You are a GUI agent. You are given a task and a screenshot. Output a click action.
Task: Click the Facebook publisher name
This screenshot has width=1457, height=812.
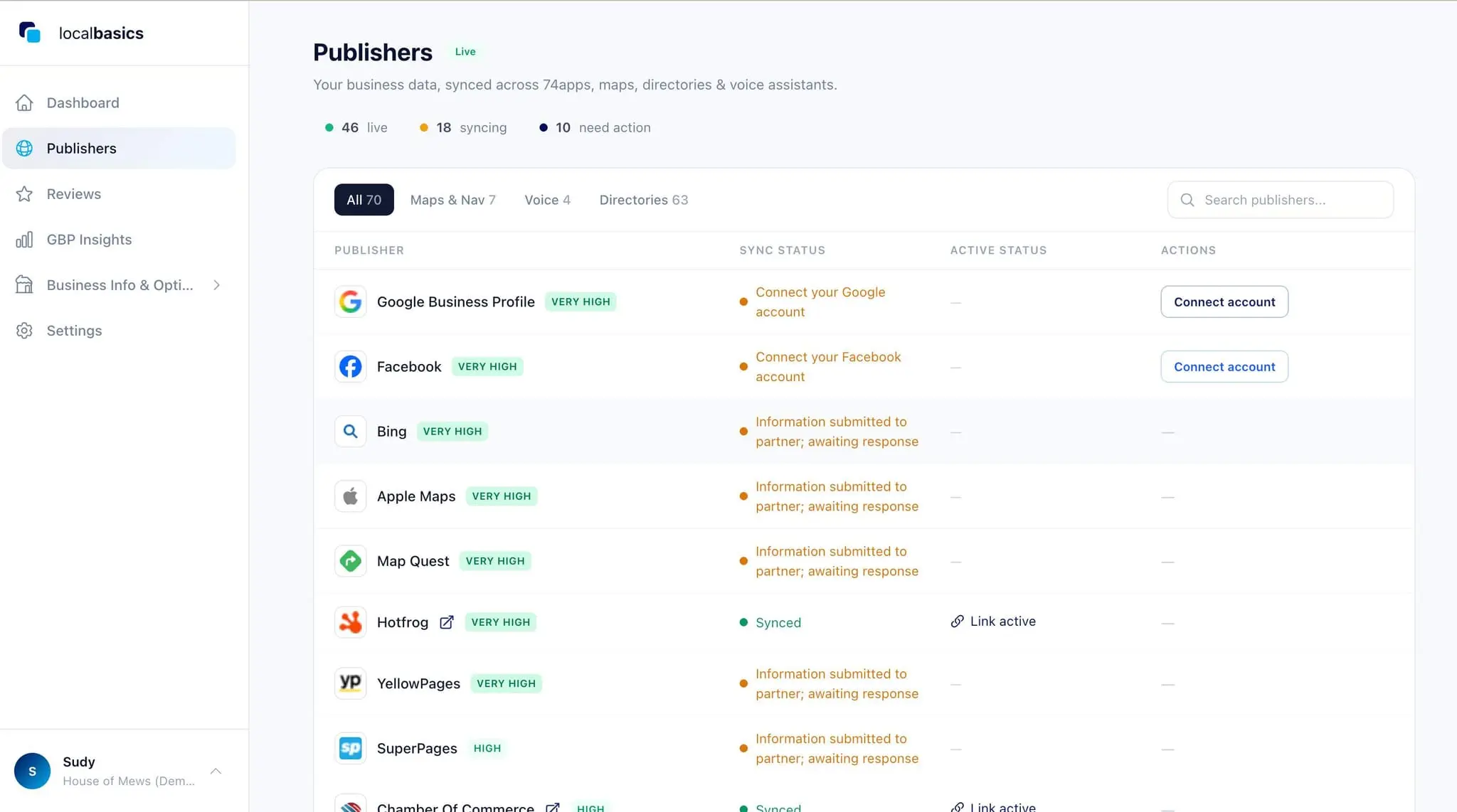coord(409,366)
